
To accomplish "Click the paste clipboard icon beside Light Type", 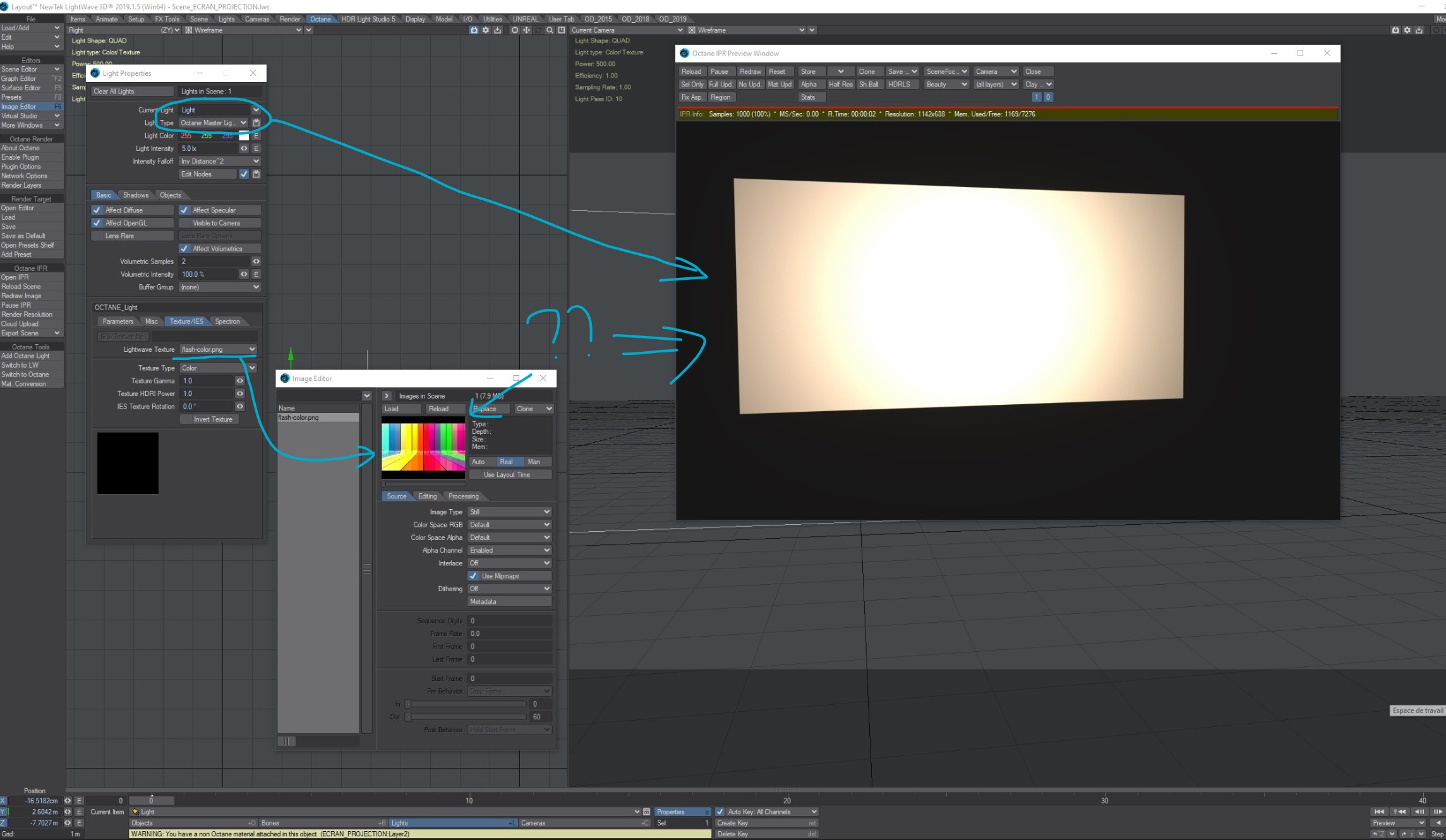I will pyautogui.click(x=256, y=123).
